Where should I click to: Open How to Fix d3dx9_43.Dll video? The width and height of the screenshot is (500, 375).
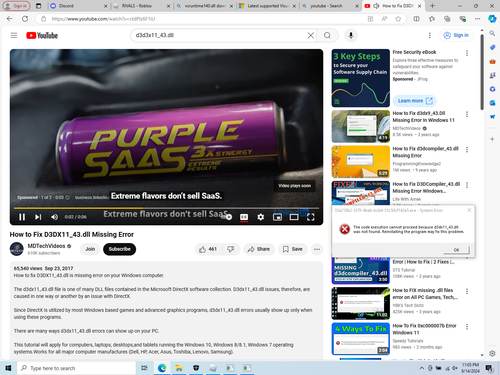423,117
